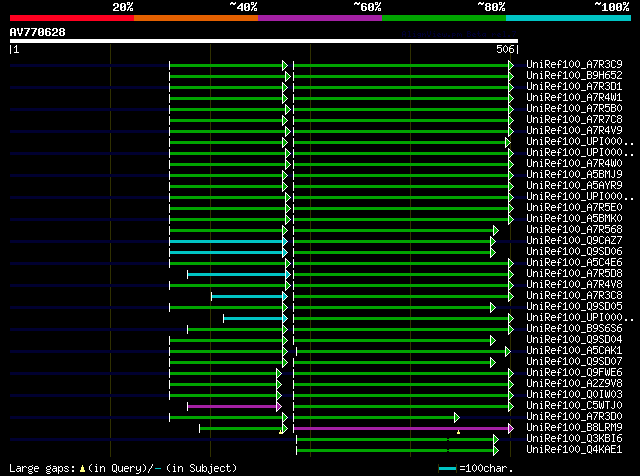Image resolution: width=640 pixels, height=476 pixels.
Task: Click the cyan alignment bar in A7R3C8 row
Action: point(247,297)
